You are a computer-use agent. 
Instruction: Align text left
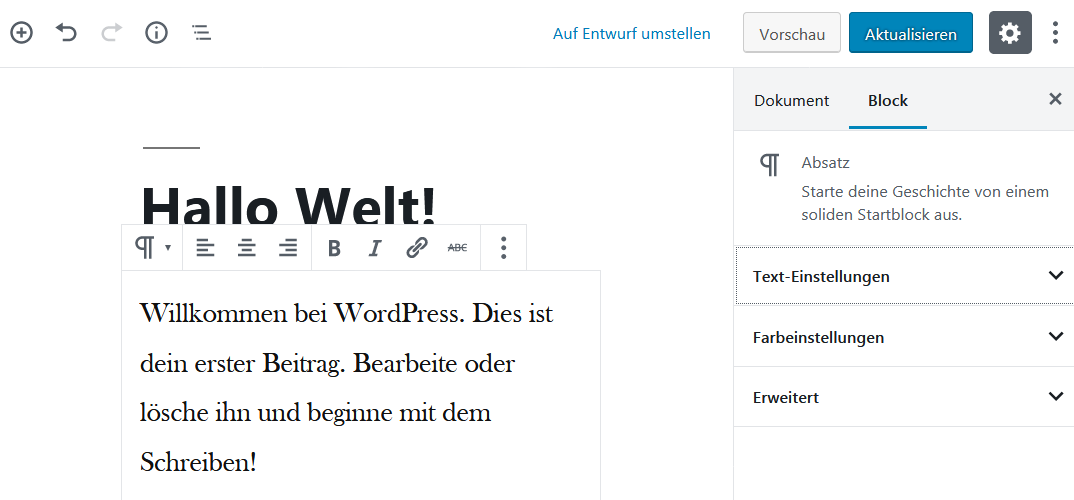tap(205, 247)
